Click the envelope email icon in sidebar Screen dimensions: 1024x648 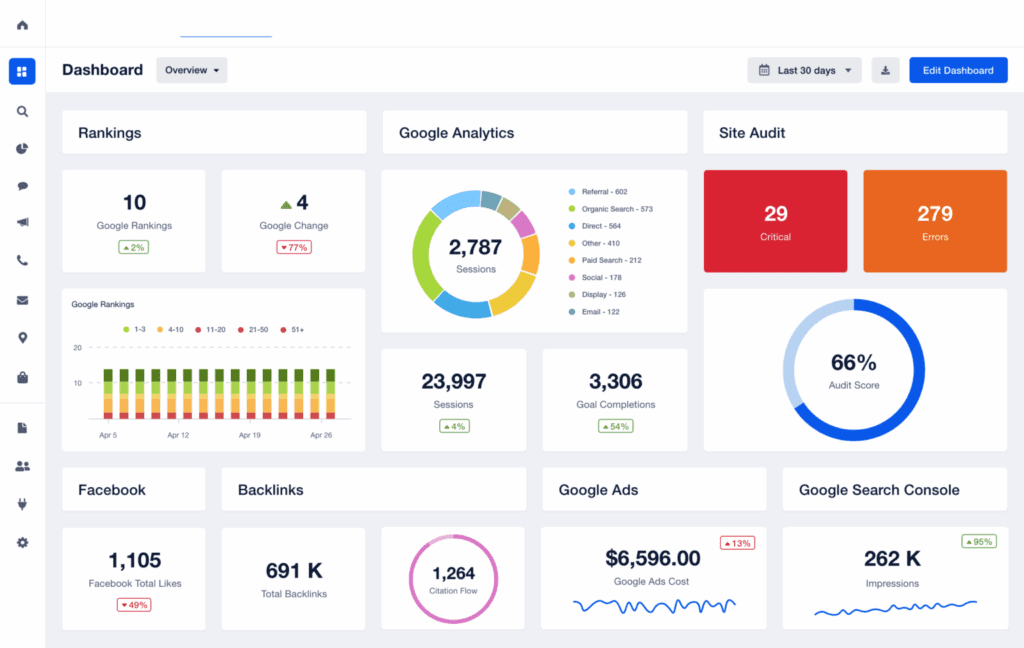tap(22, 300)
